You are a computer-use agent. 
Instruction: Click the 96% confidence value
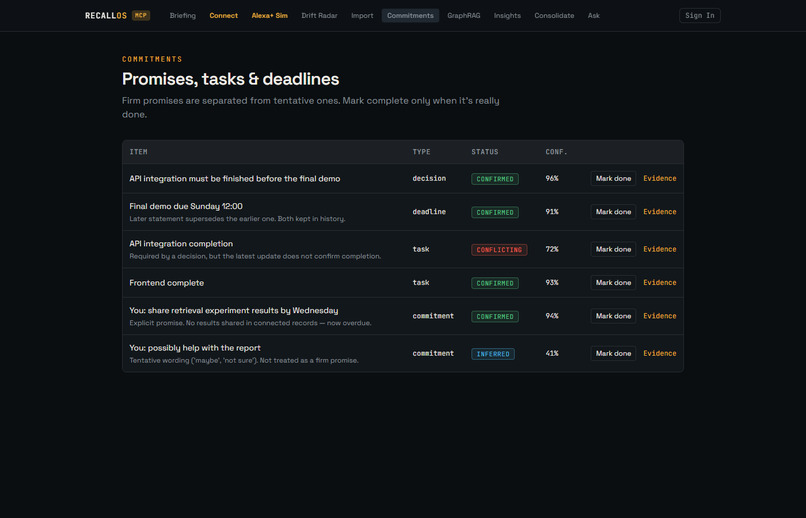[552, 178]
